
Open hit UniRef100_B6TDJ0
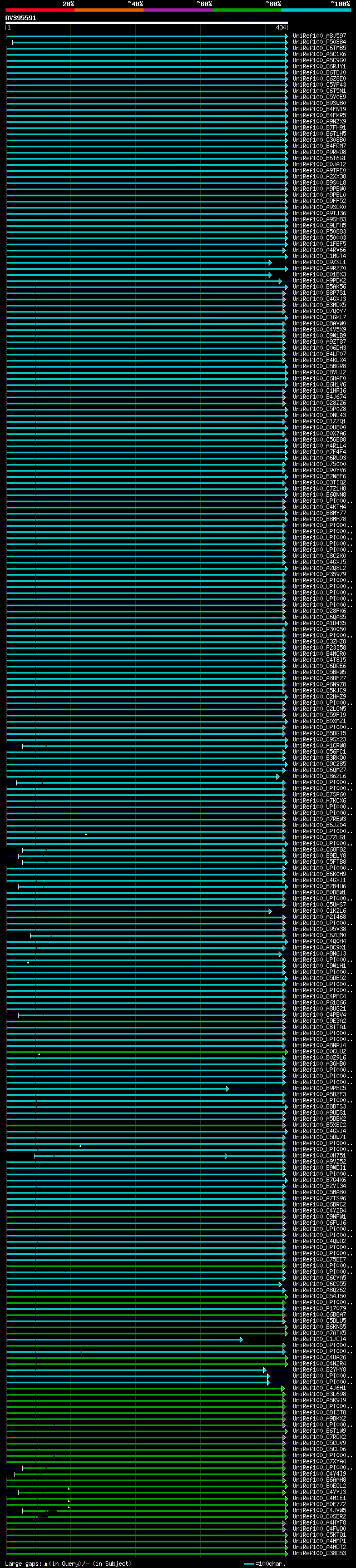(319, 72)
